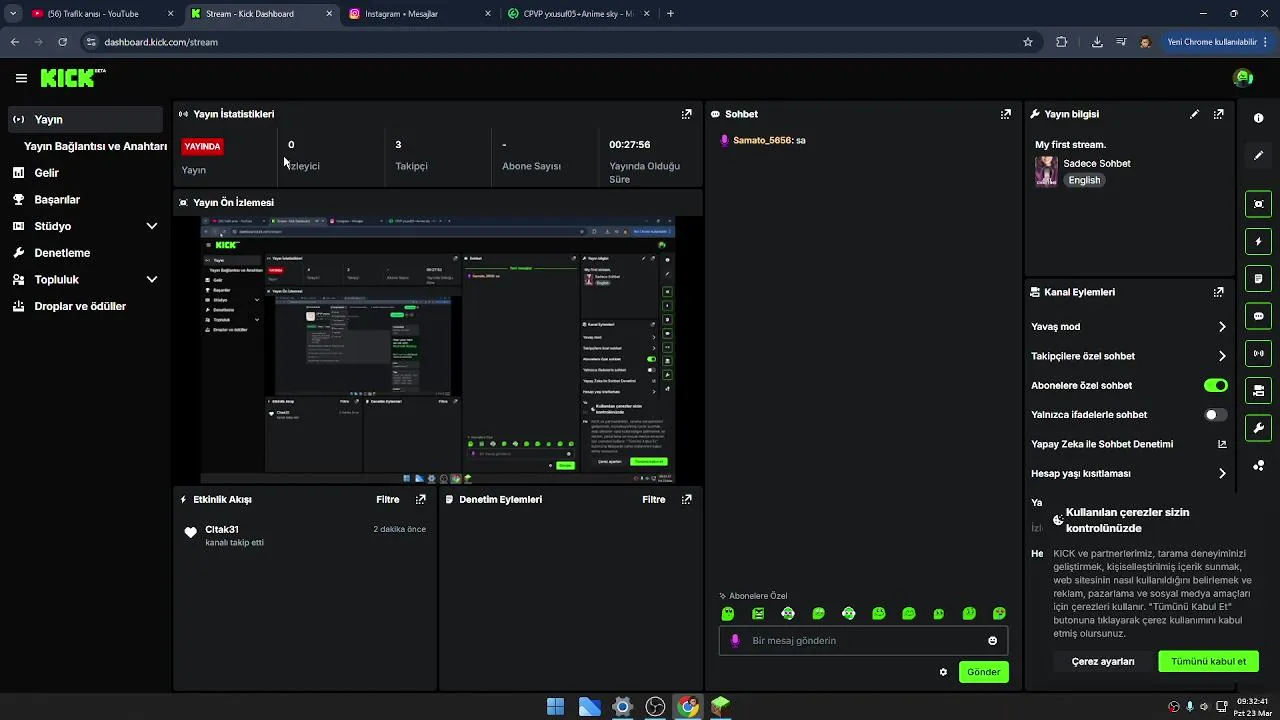Pop out the Denetim Eylemleri panel
The image size is (1280, 720).
point(687,499)
